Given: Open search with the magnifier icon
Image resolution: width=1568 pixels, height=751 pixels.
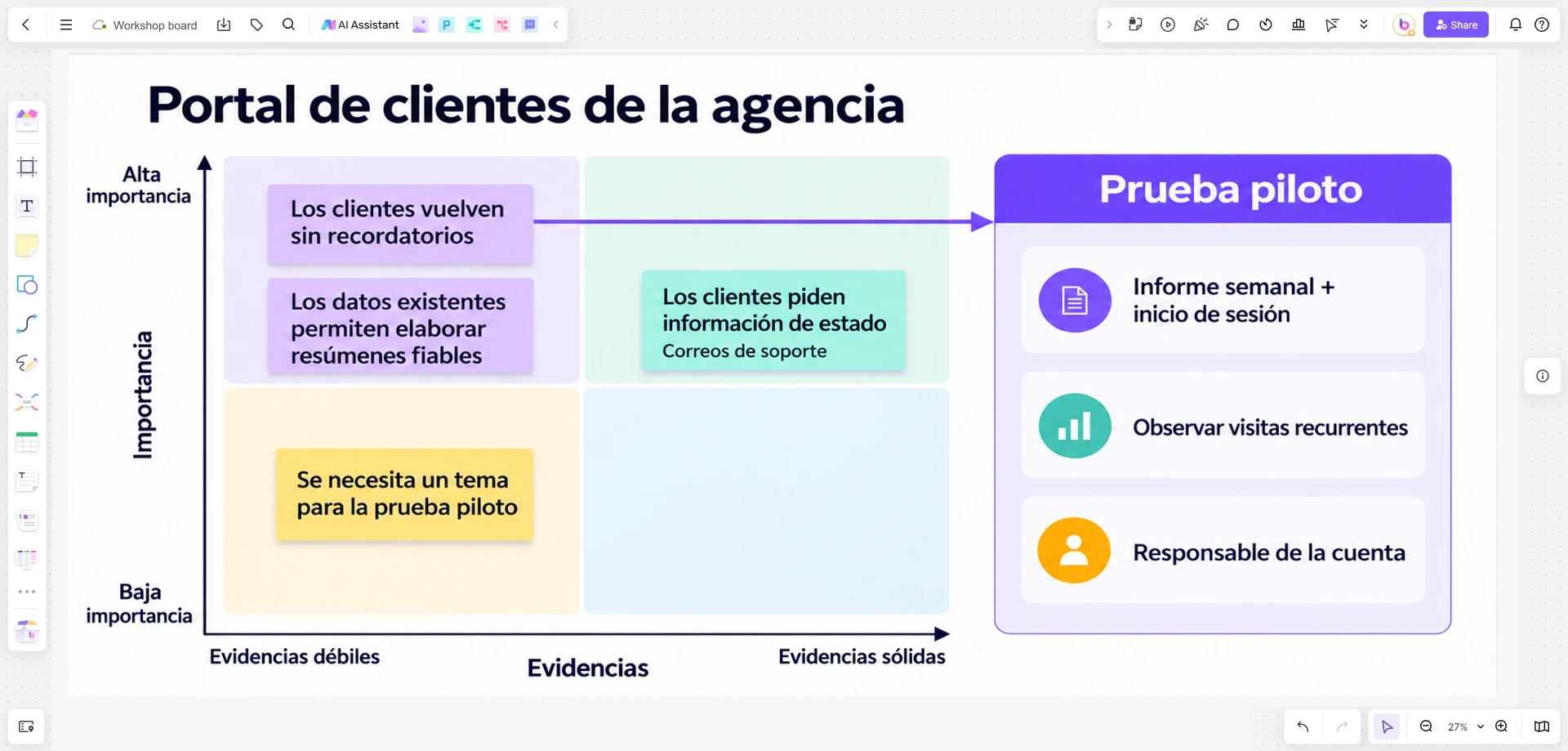Looking at the screenshot, I should (288, 25).
